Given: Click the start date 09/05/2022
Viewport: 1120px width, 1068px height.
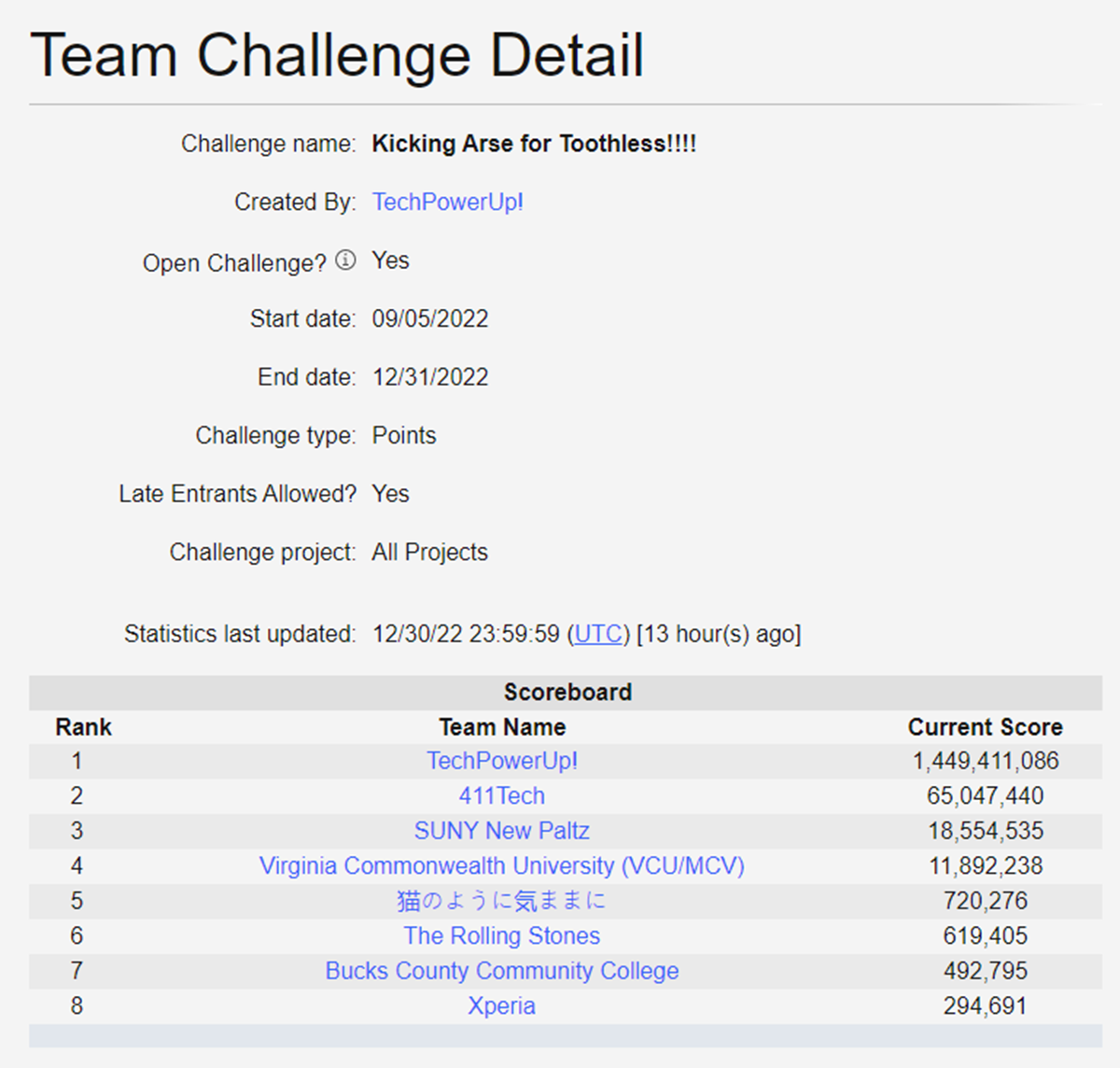Looking at the screenshot, I should click(430, 319).
